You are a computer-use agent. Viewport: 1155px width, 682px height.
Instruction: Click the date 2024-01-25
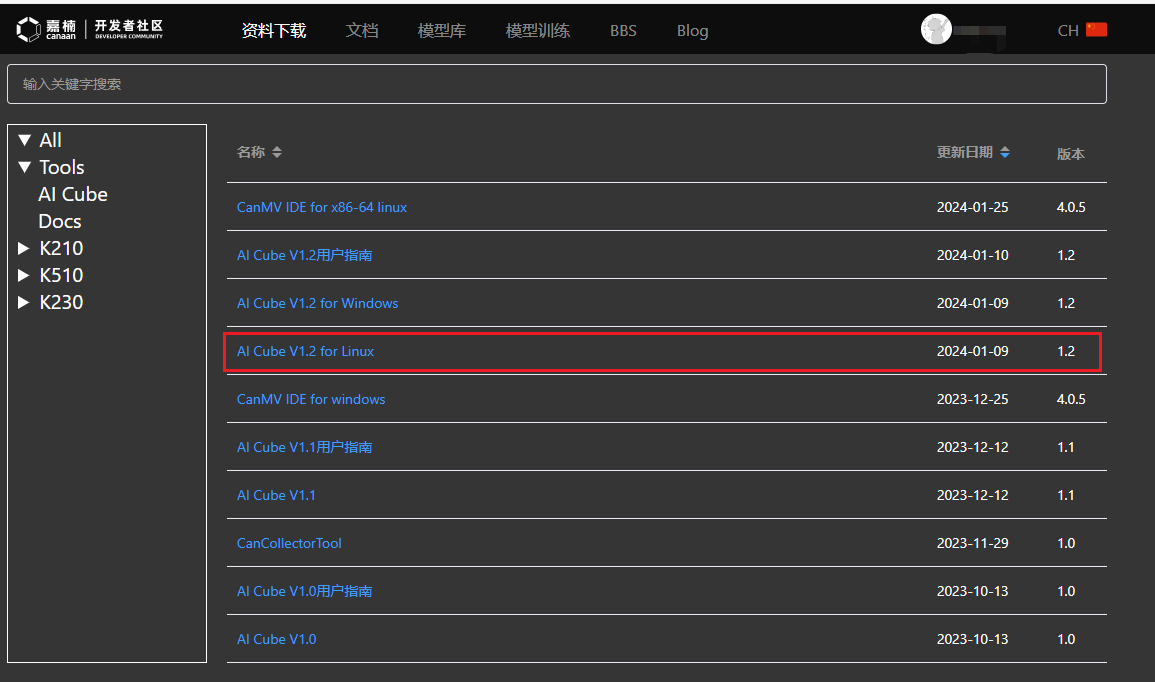pyautogui.click(x=972, y=207)
